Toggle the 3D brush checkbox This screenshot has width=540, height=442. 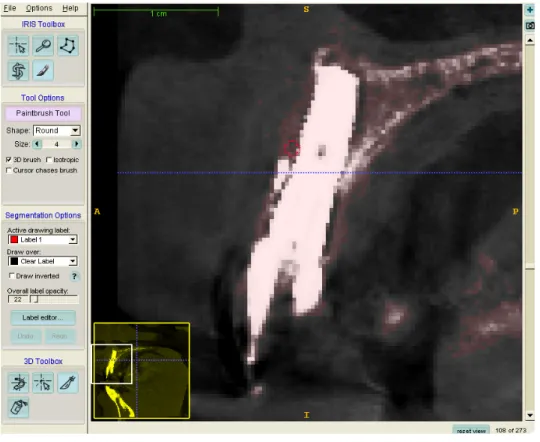coord(9,160)
